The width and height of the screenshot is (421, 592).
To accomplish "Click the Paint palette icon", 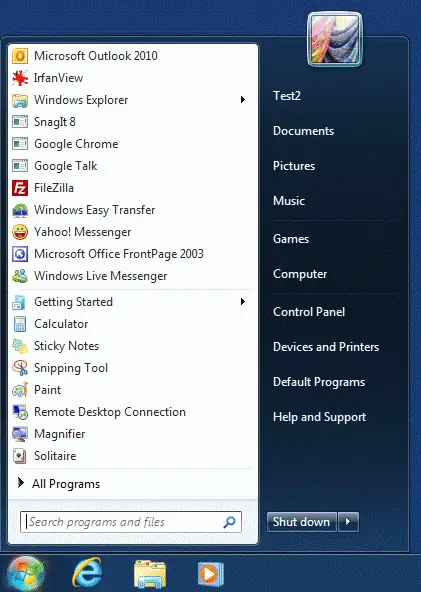I will coord(20,390).
